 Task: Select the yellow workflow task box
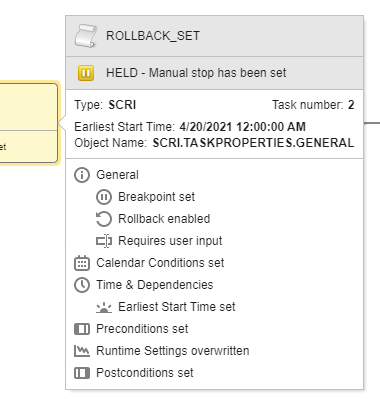(28, 123)
